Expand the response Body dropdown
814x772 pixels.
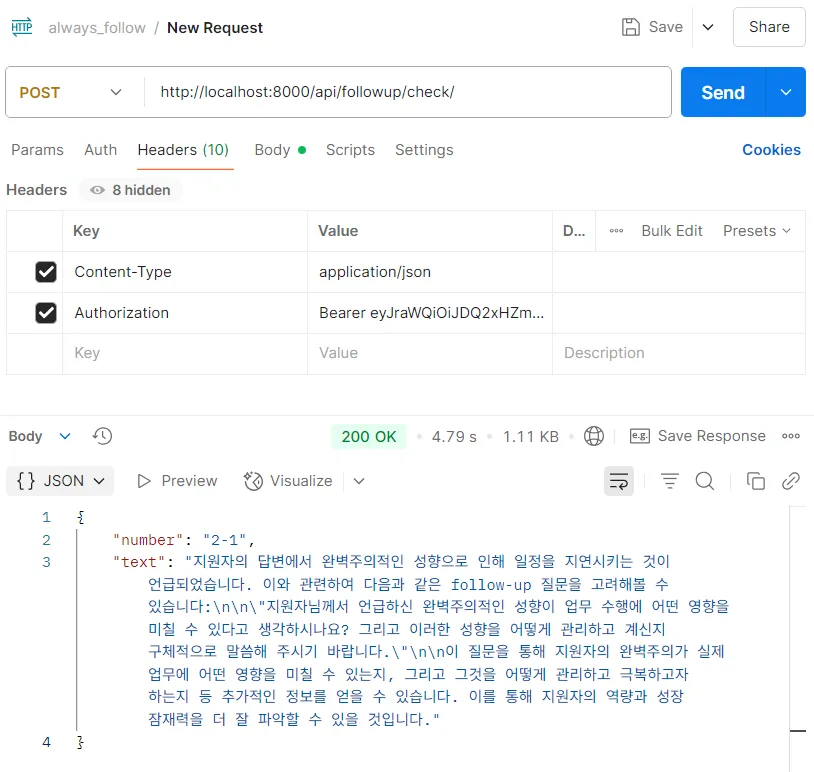65,436
